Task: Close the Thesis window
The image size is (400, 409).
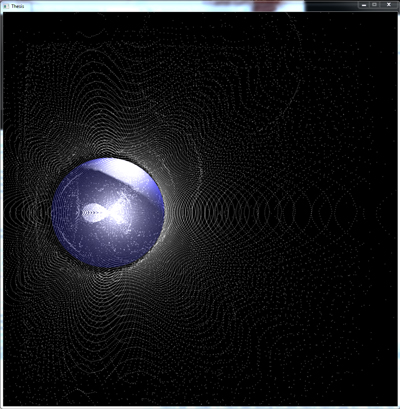Action: 388,5
